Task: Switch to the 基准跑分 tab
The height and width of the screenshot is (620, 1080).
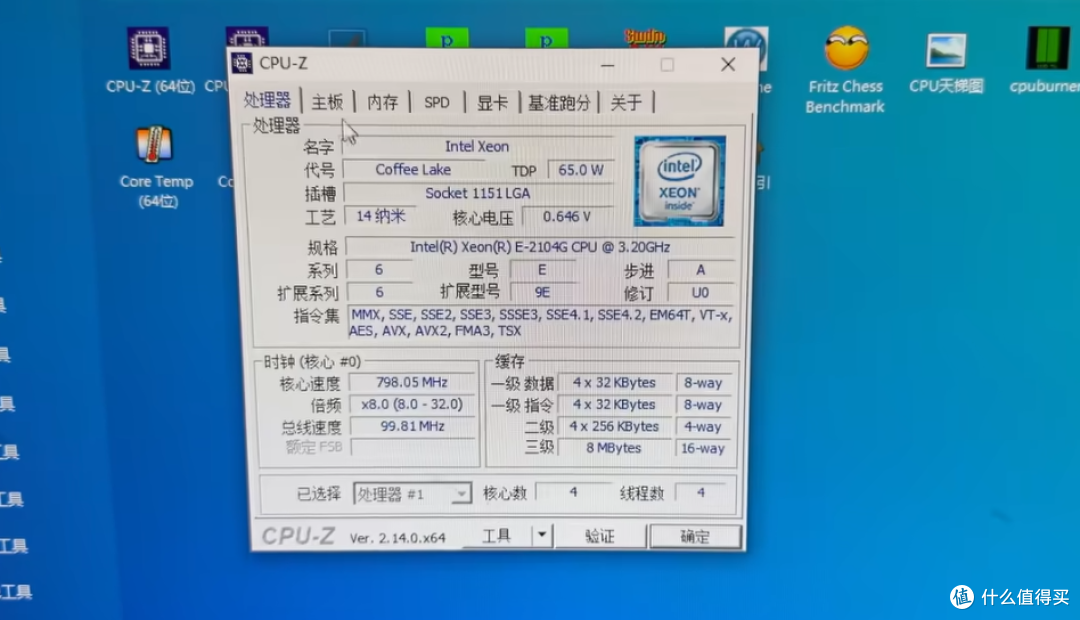Action: pos(558,102)
